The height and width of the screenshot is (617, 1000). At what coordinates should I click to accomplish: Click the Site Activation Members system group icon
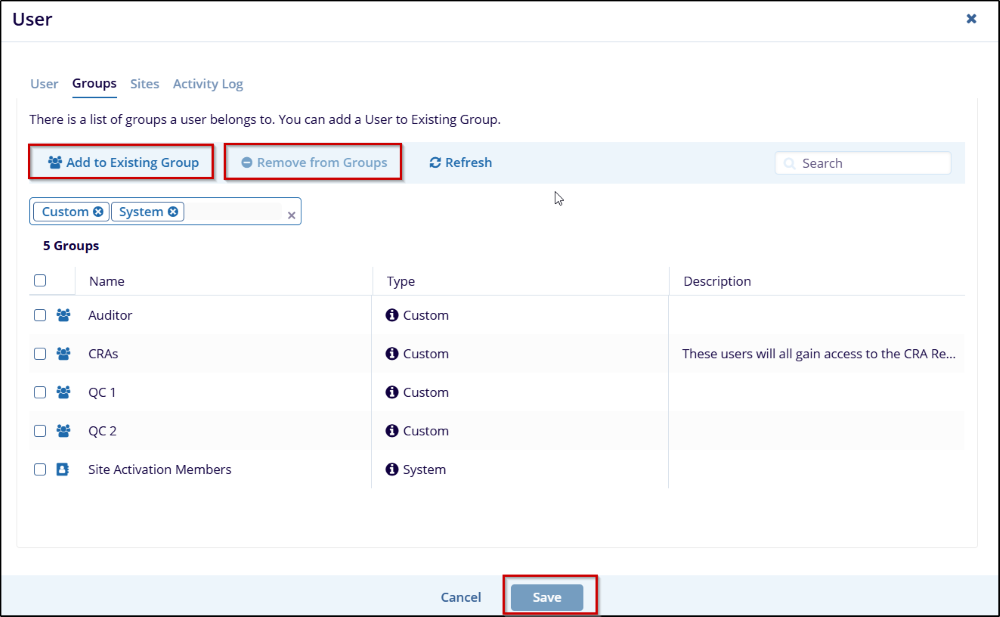click(64, 469)
